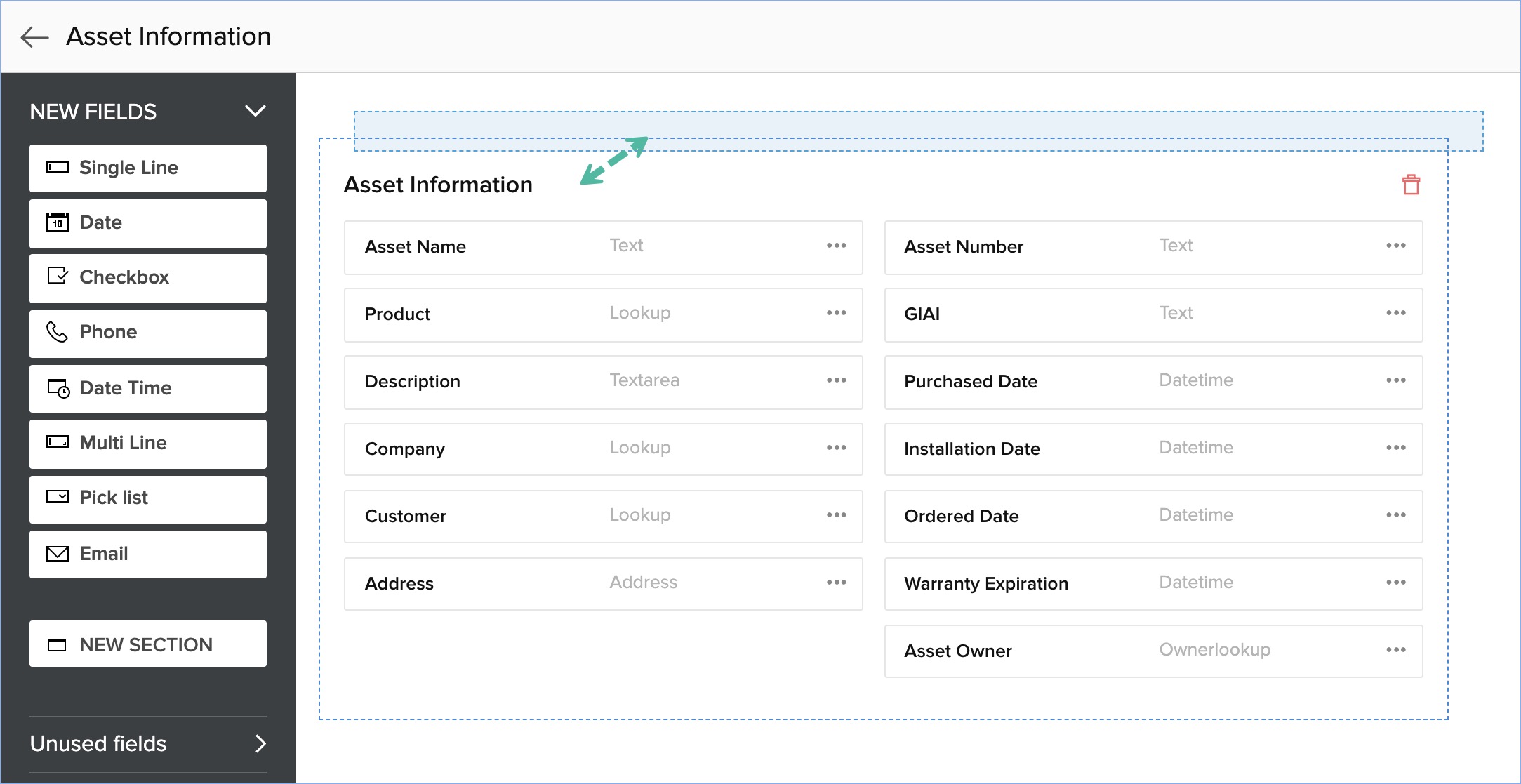The width and height of the screenshot is (1521, 784).
Task: Collapse the NEW FIELDS panel chevron
Action: click(x=255, y=111)
